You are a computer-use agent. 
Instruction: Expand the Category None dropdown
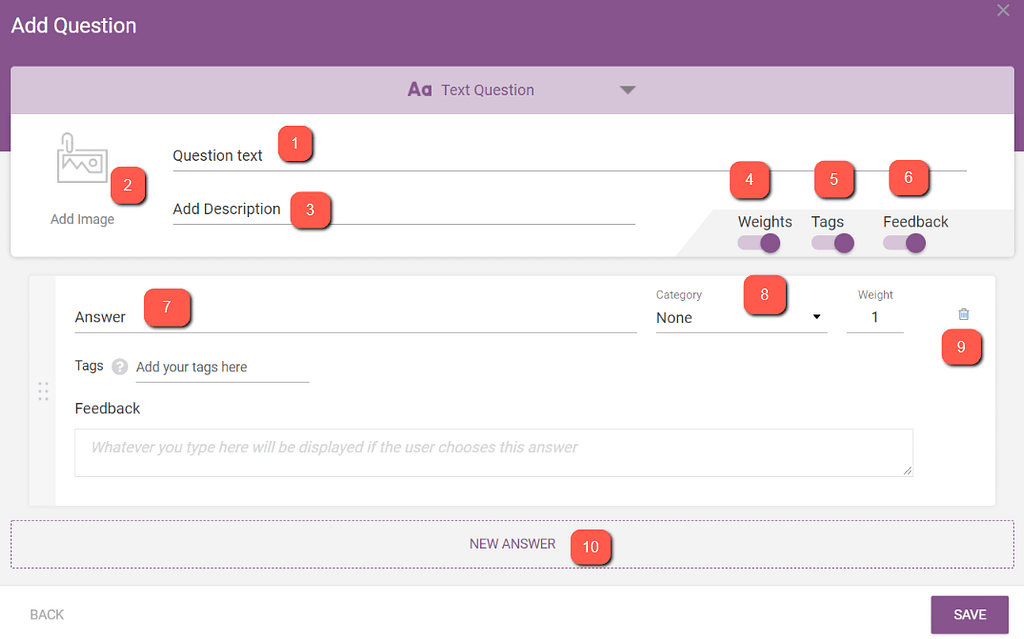[741, 318]
